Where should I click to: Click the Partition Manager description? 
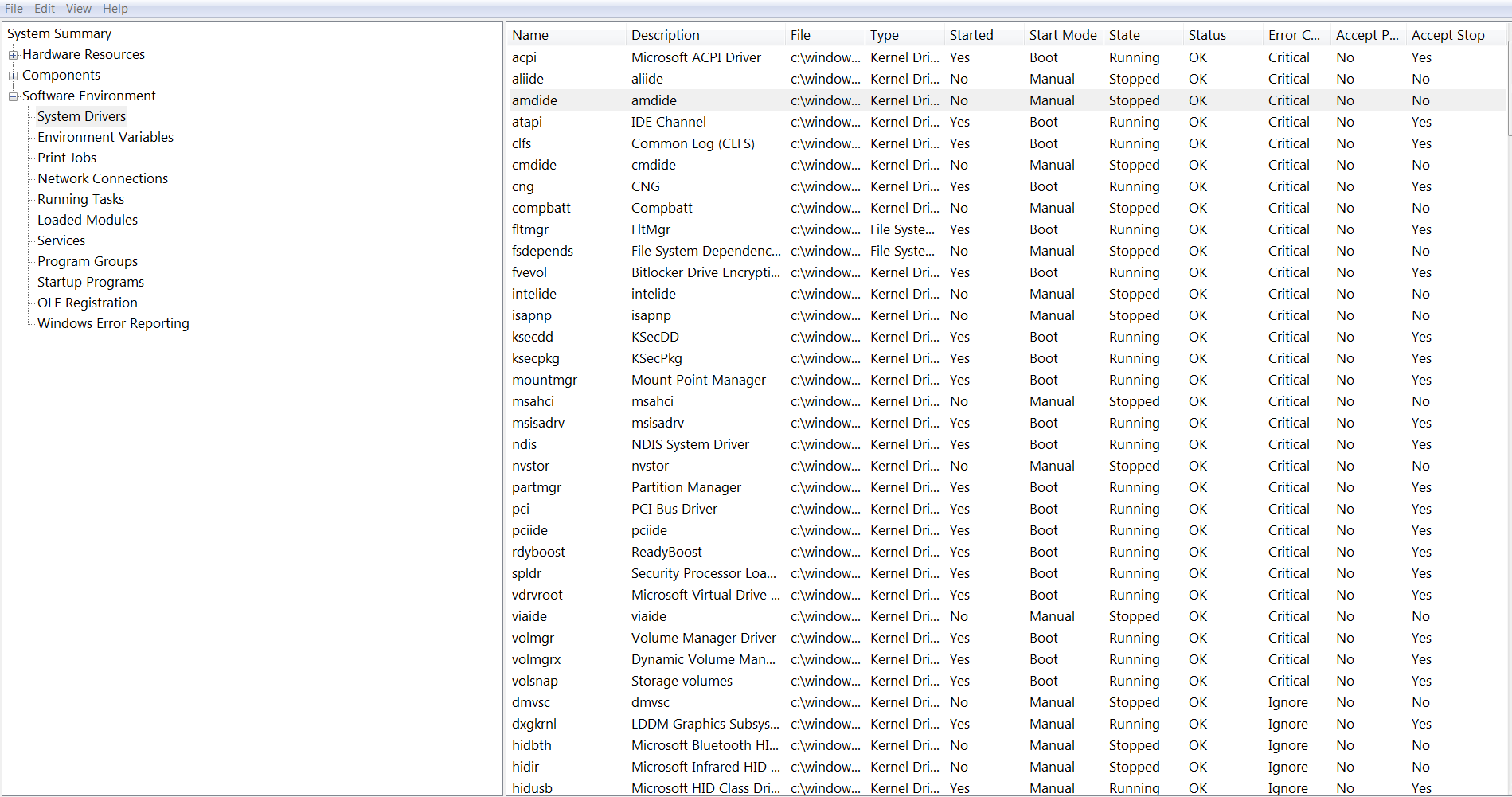point(686,487)
